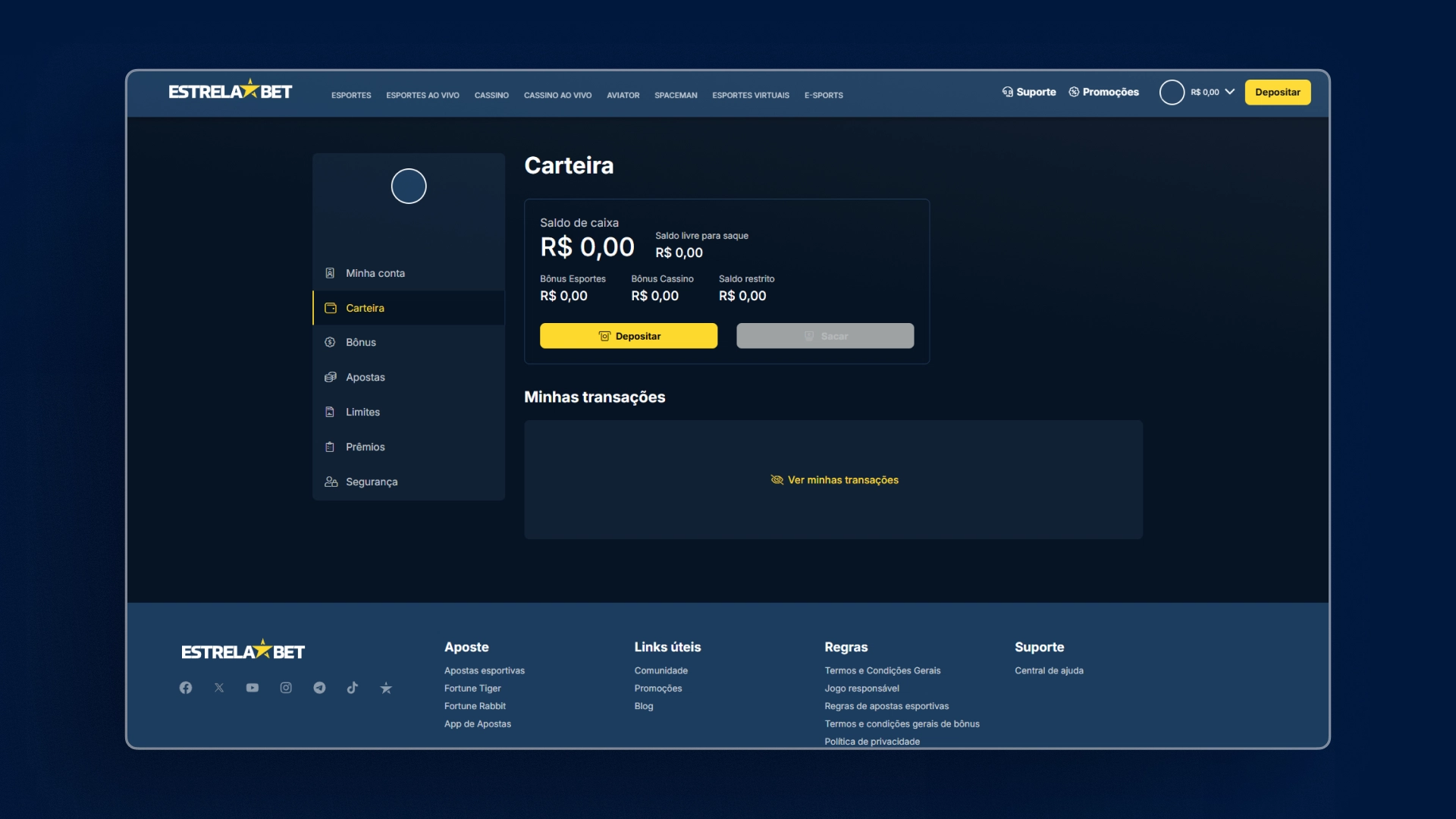Click the footer EstrelaBet logo

pos(243,650)
